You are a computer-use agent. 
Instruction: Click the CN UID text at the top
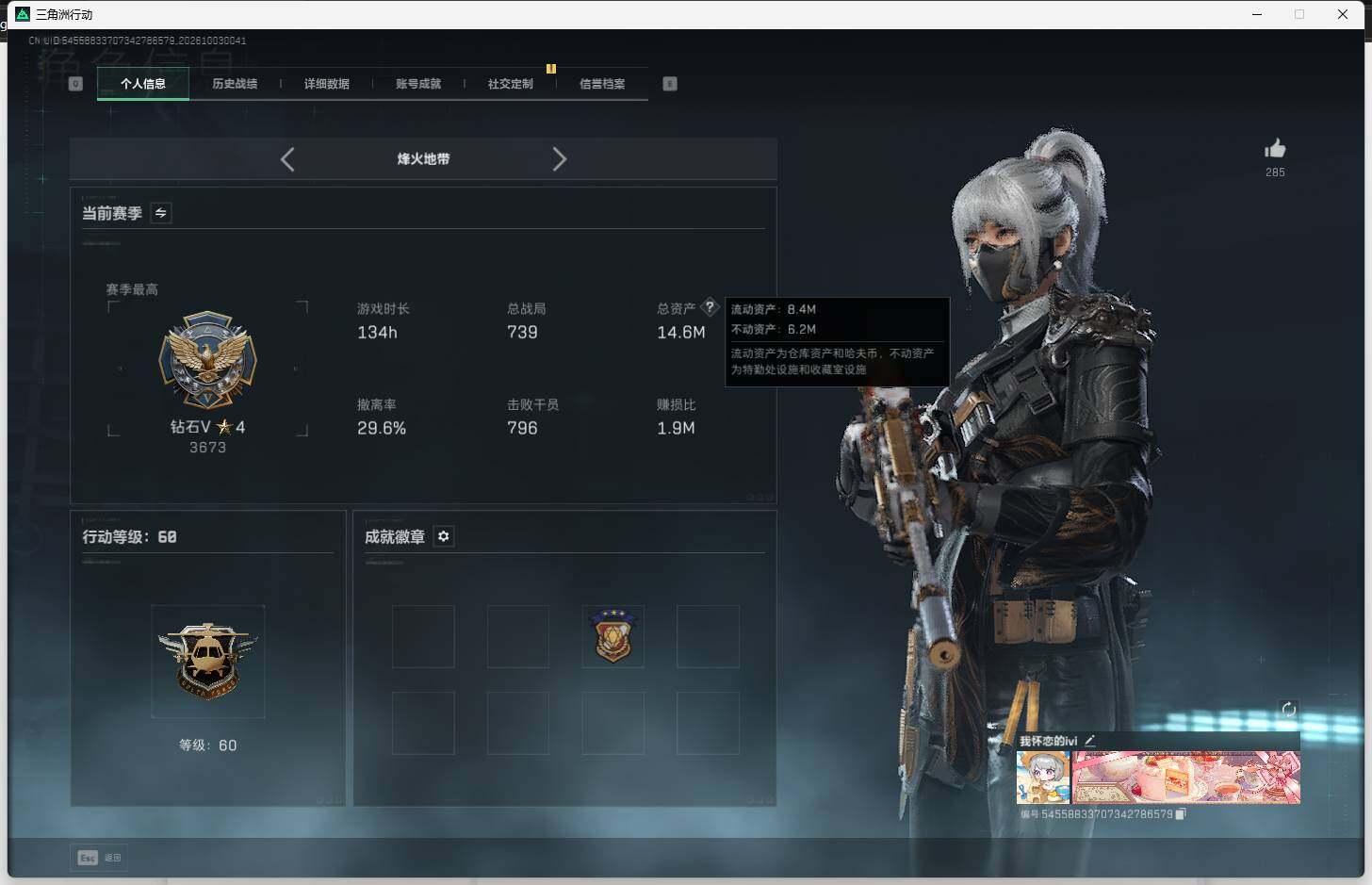point(138,41)
